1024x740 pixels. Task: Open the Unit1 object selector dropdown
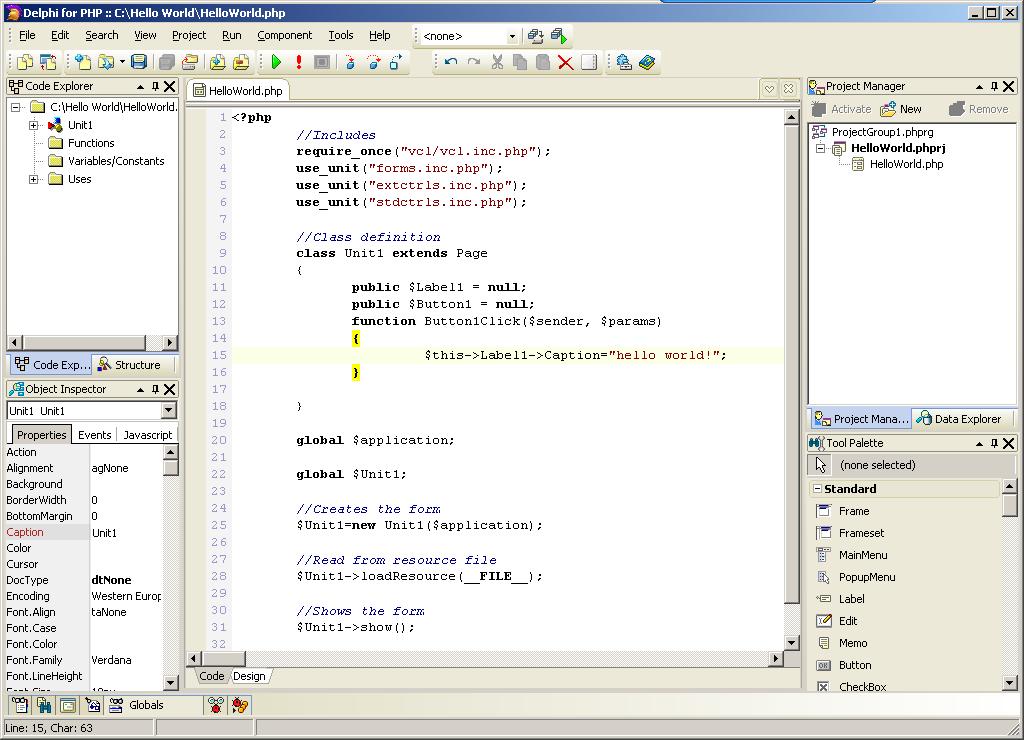tap(168, 410)
